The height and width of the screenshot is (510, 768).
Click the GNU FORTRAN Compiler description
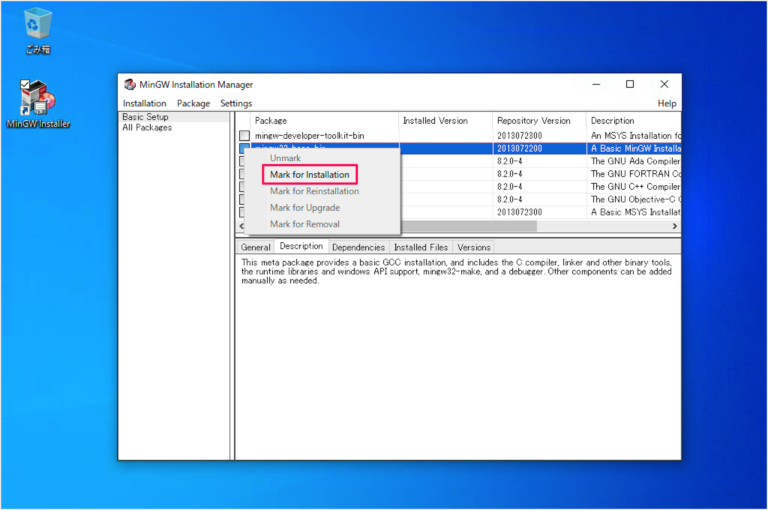(635, 174)
